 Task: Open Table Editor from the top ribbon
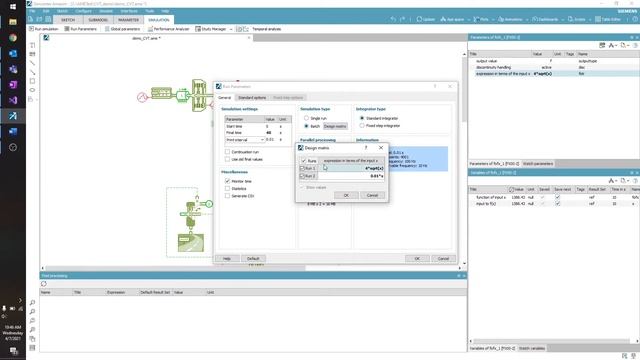click(x=608, y=19)
